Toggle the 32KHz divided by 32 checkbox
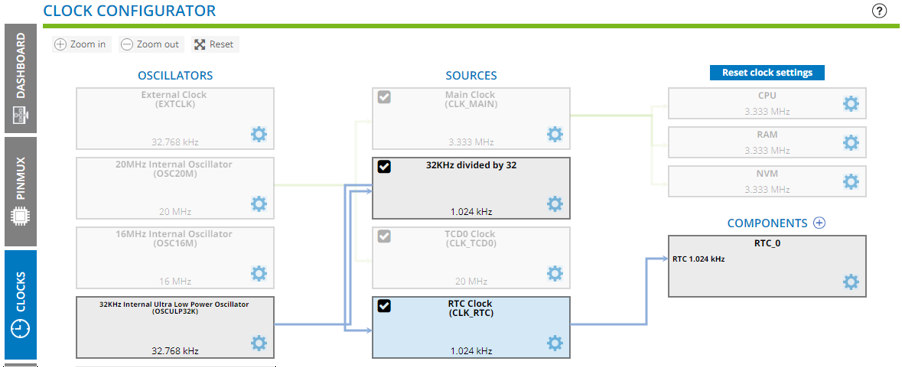This screenshot has height=367, width=902. pos(384,167)
